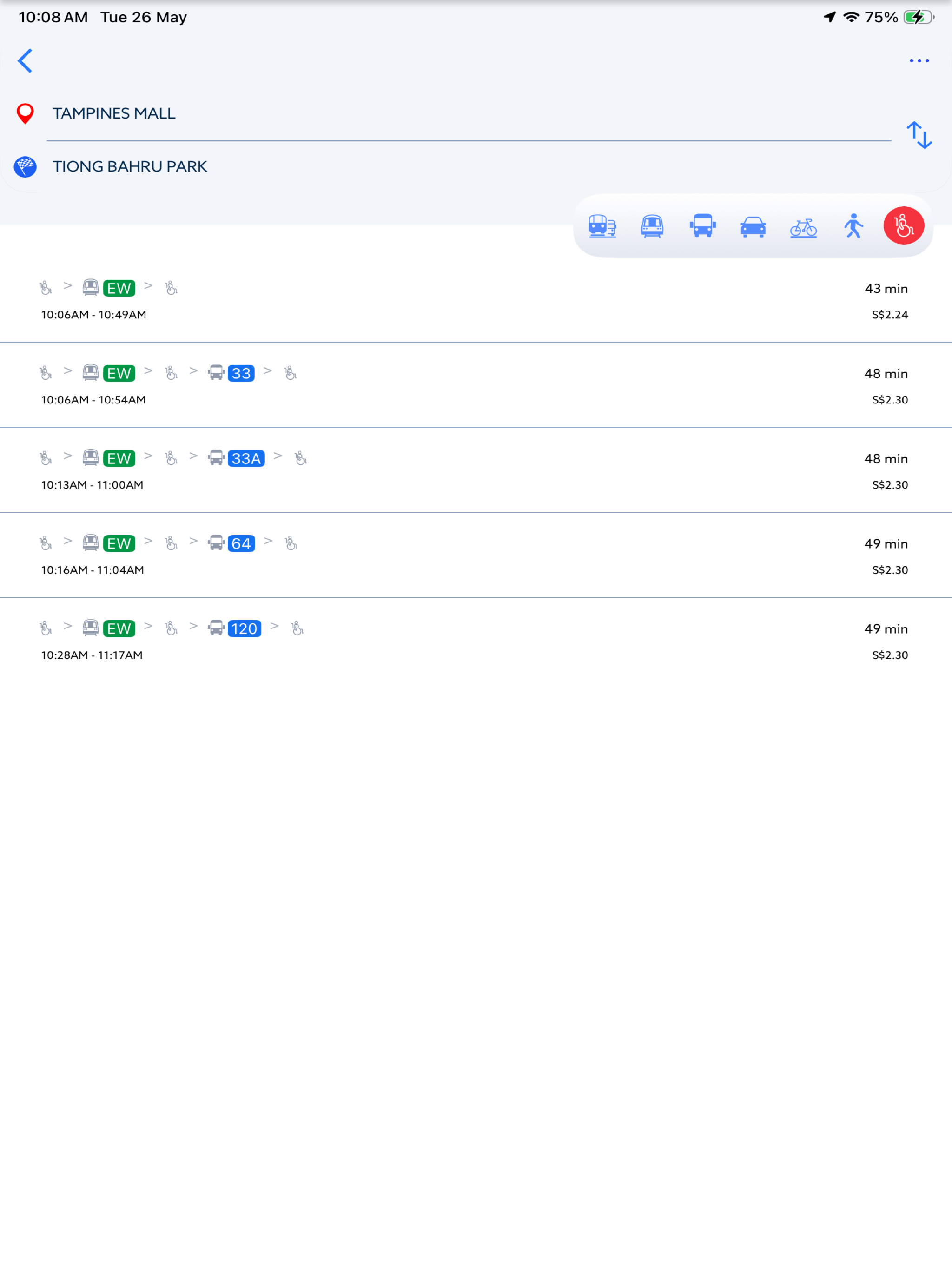
Task: Open the route via bus 120
Action: pyautogui.click(x=476, y=640)
